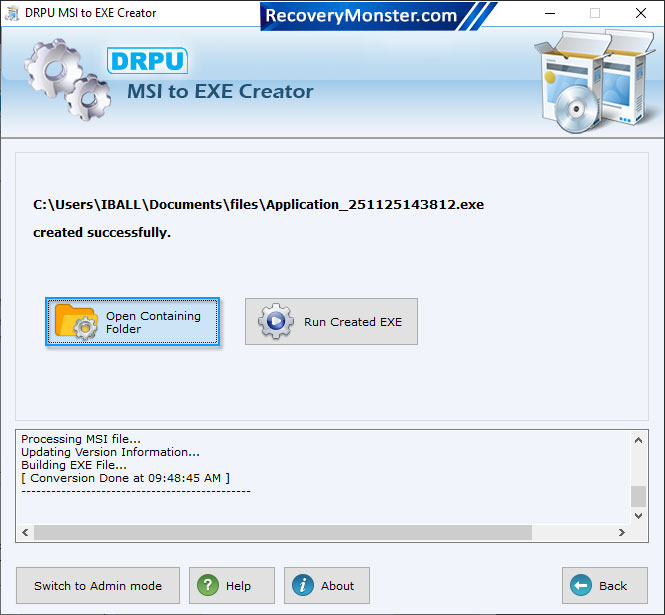This screenshot has width=665, height=615.
Task: Hit the Back arrow icon
Action: [x=581, y=586]
